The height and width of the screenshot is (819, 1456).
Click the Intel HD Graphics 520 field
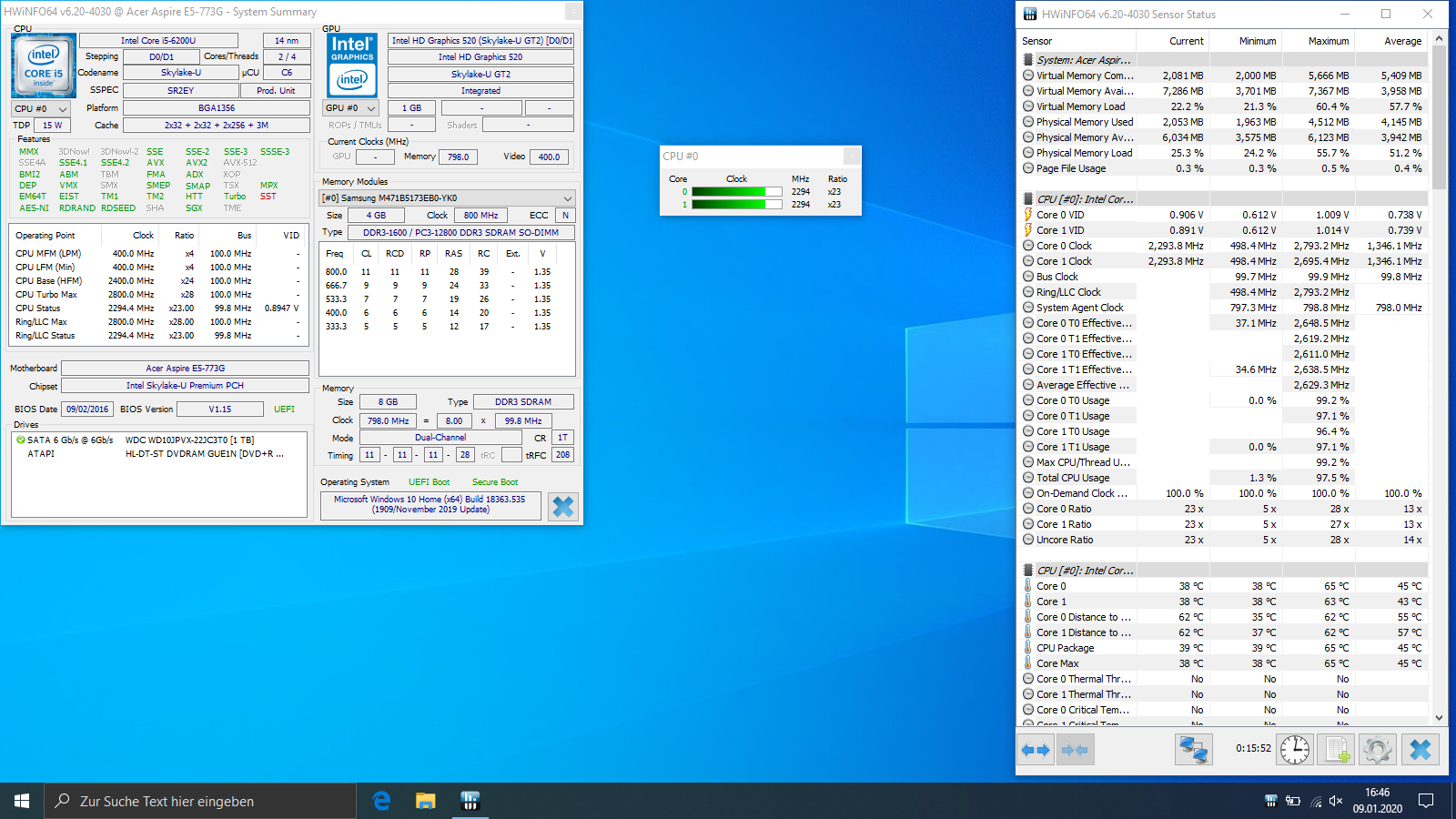[x=480, y=57]
